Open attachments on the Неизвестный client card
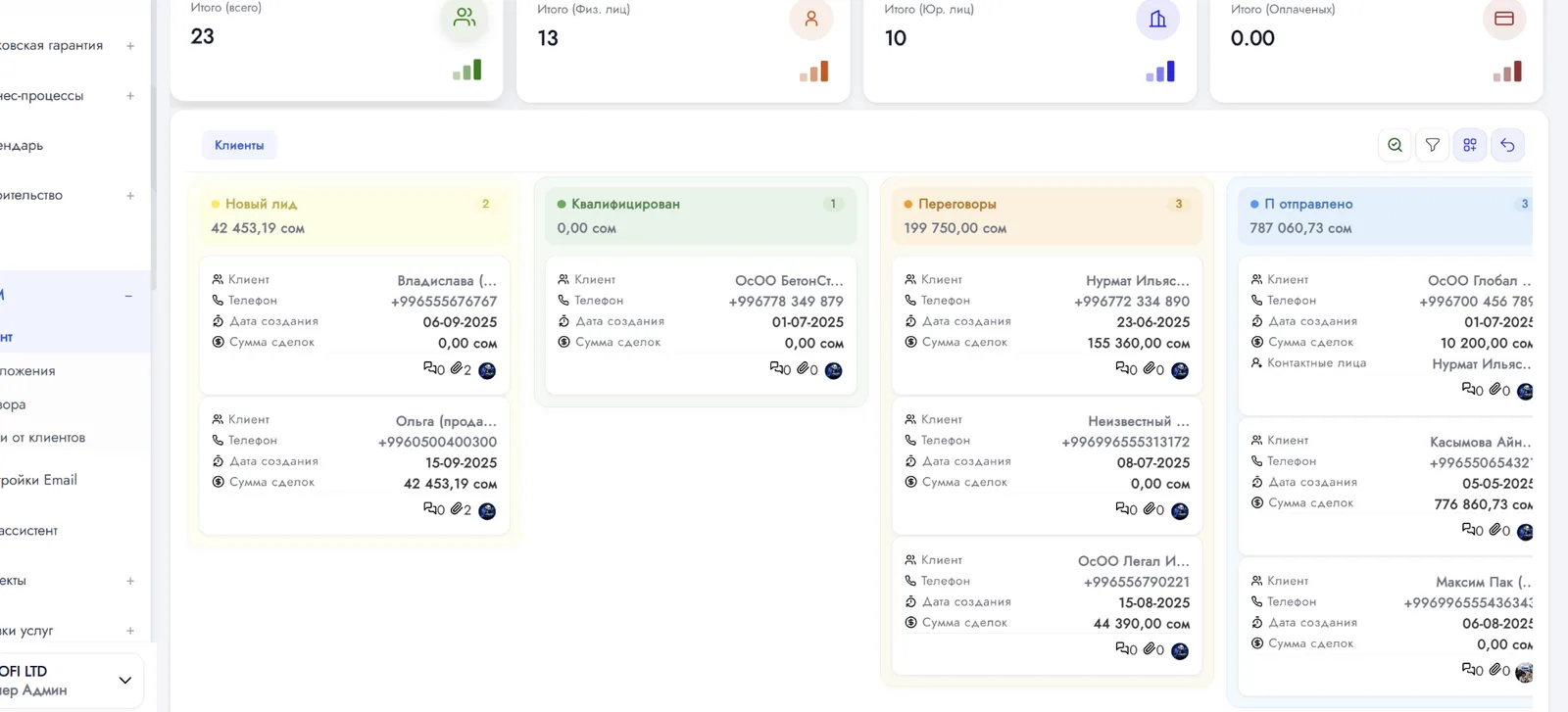Screen dimensions: 1568x712 click(x=1153, y=509)
